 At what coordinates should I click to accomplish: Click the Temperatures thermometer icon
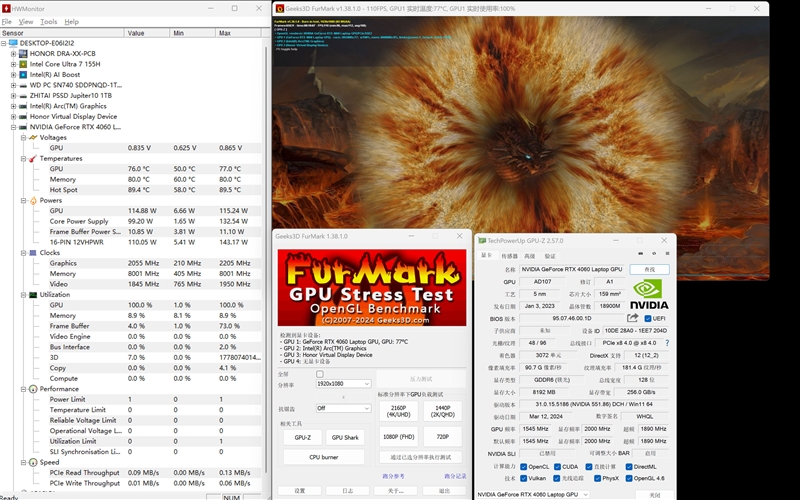[x=33, y=158]
